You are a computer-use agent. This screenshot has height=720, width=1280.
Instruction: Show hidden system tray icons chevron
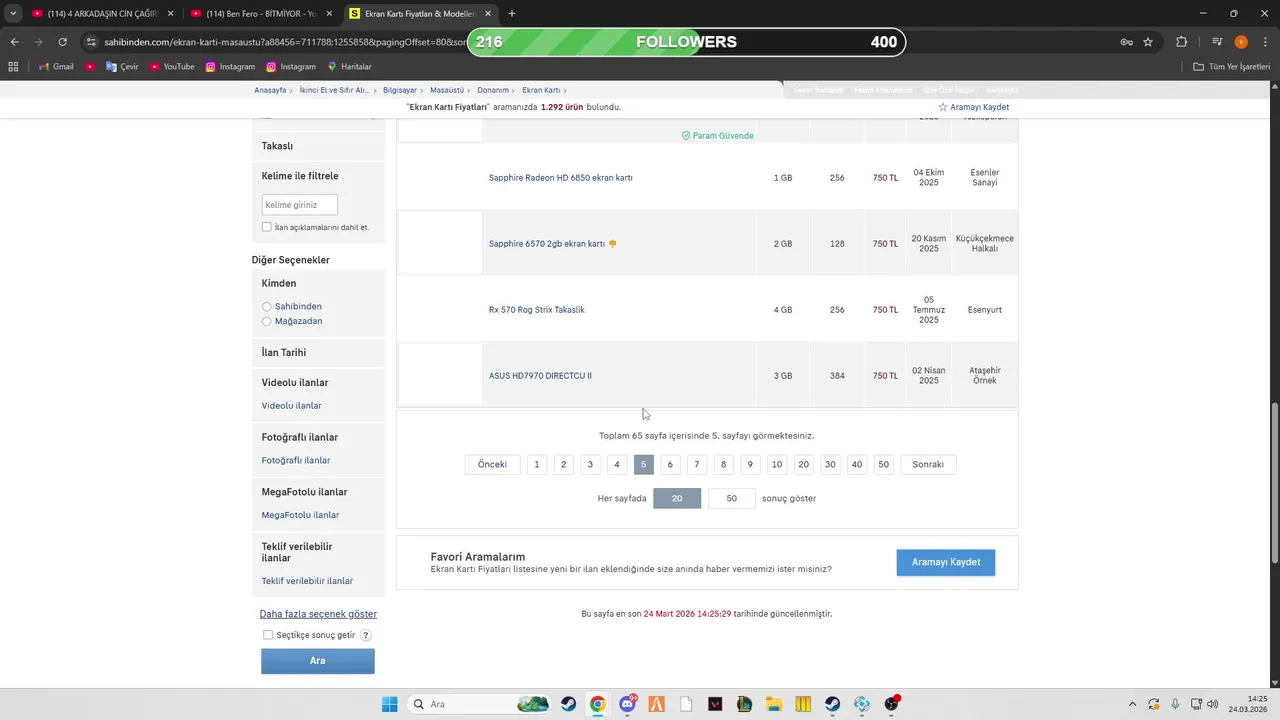[1132, 704]
